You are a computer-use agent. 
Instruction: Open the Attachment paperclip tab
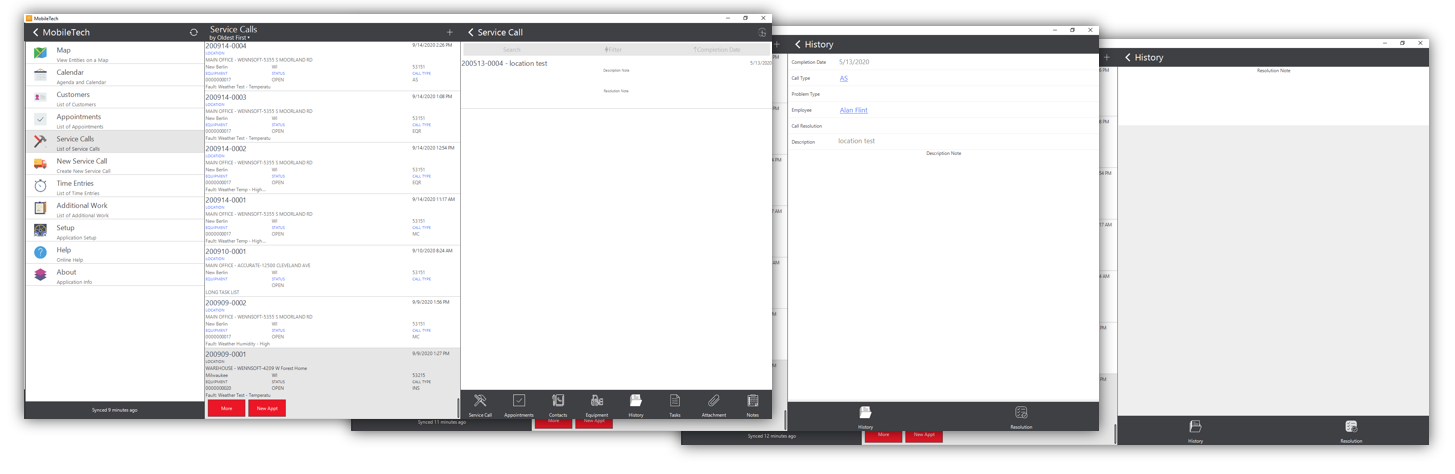713,403
